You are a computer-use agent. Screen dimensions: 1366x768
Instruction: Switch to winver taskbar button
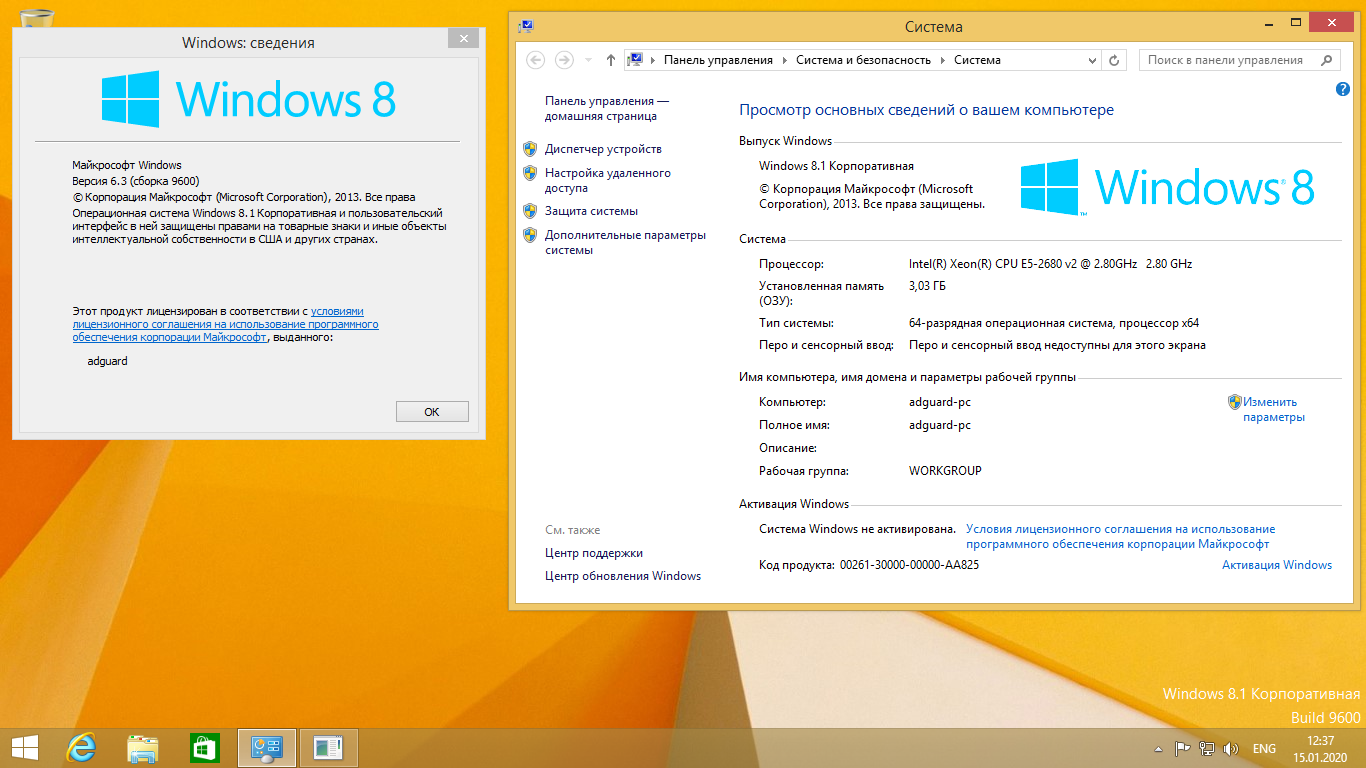[x=328, y=748]
